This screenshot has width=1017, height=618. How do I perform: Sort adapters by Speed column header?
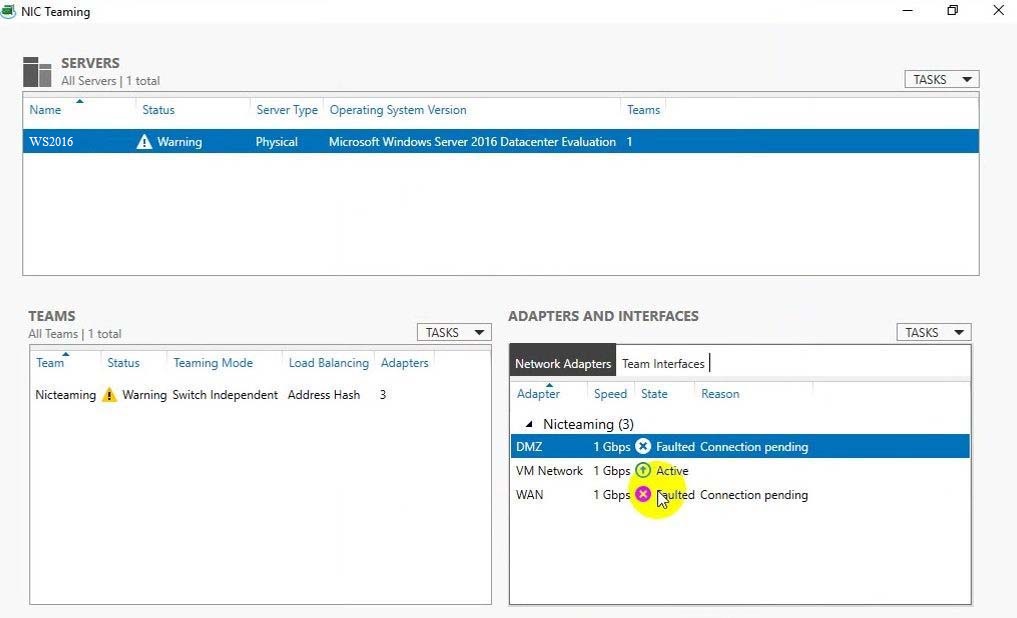[x=610, y=394]
